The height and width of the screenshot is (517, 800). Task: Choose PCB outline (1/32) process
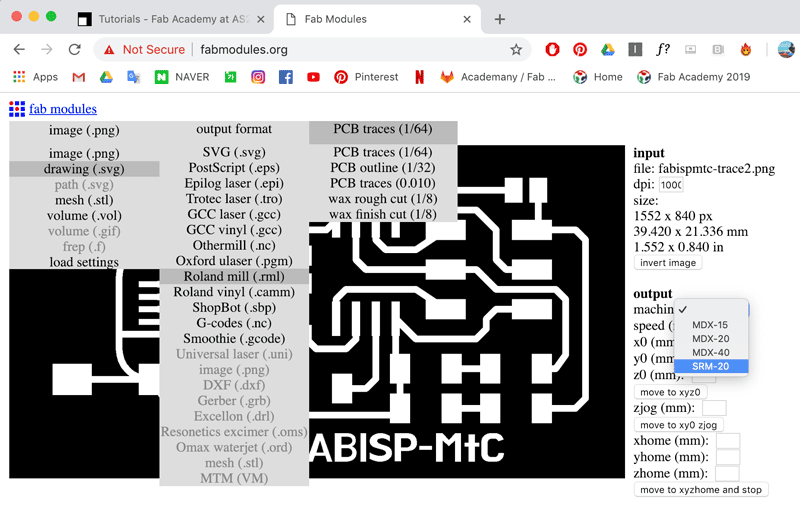pos(383,168)
